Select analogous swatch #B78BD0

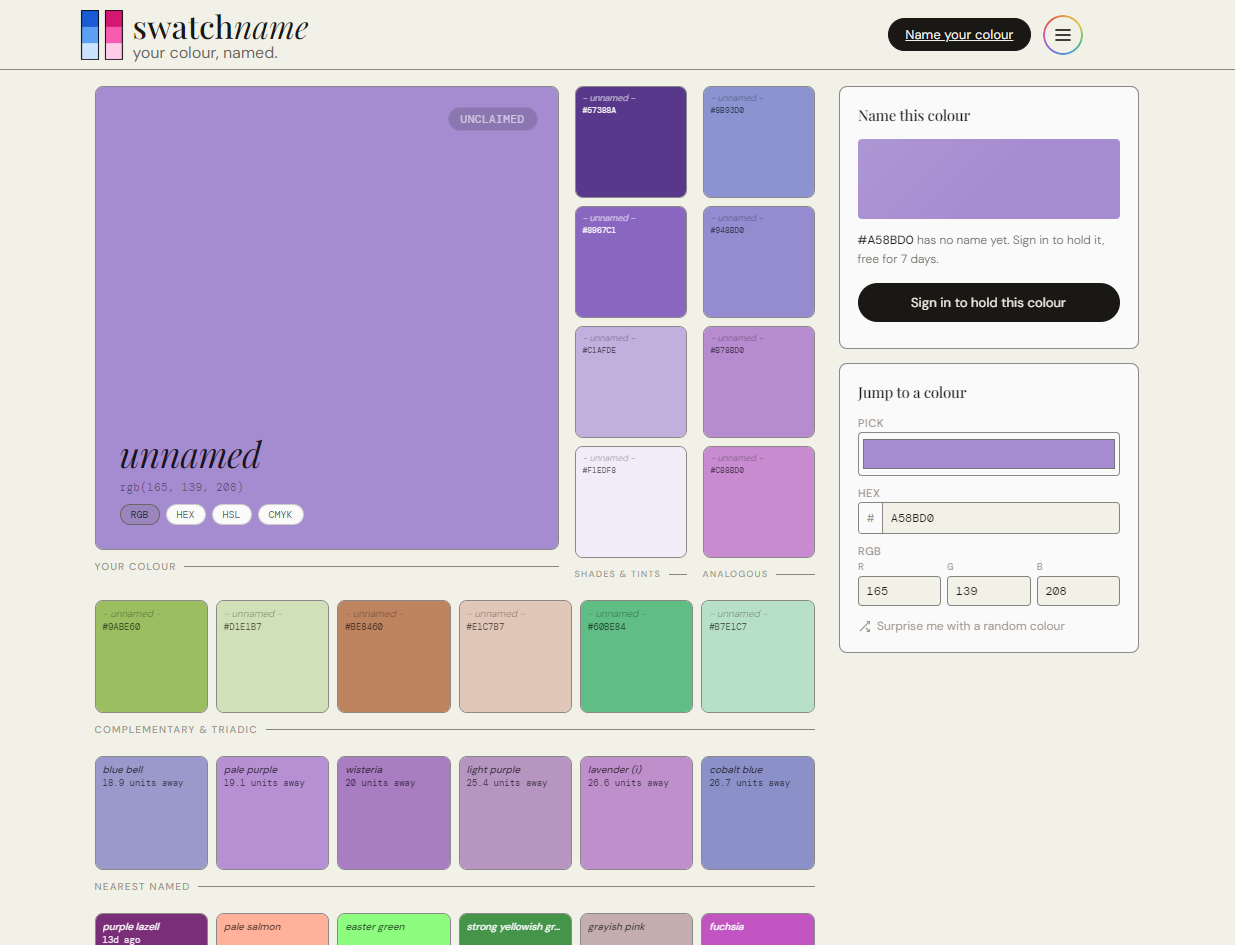point(759,382)
